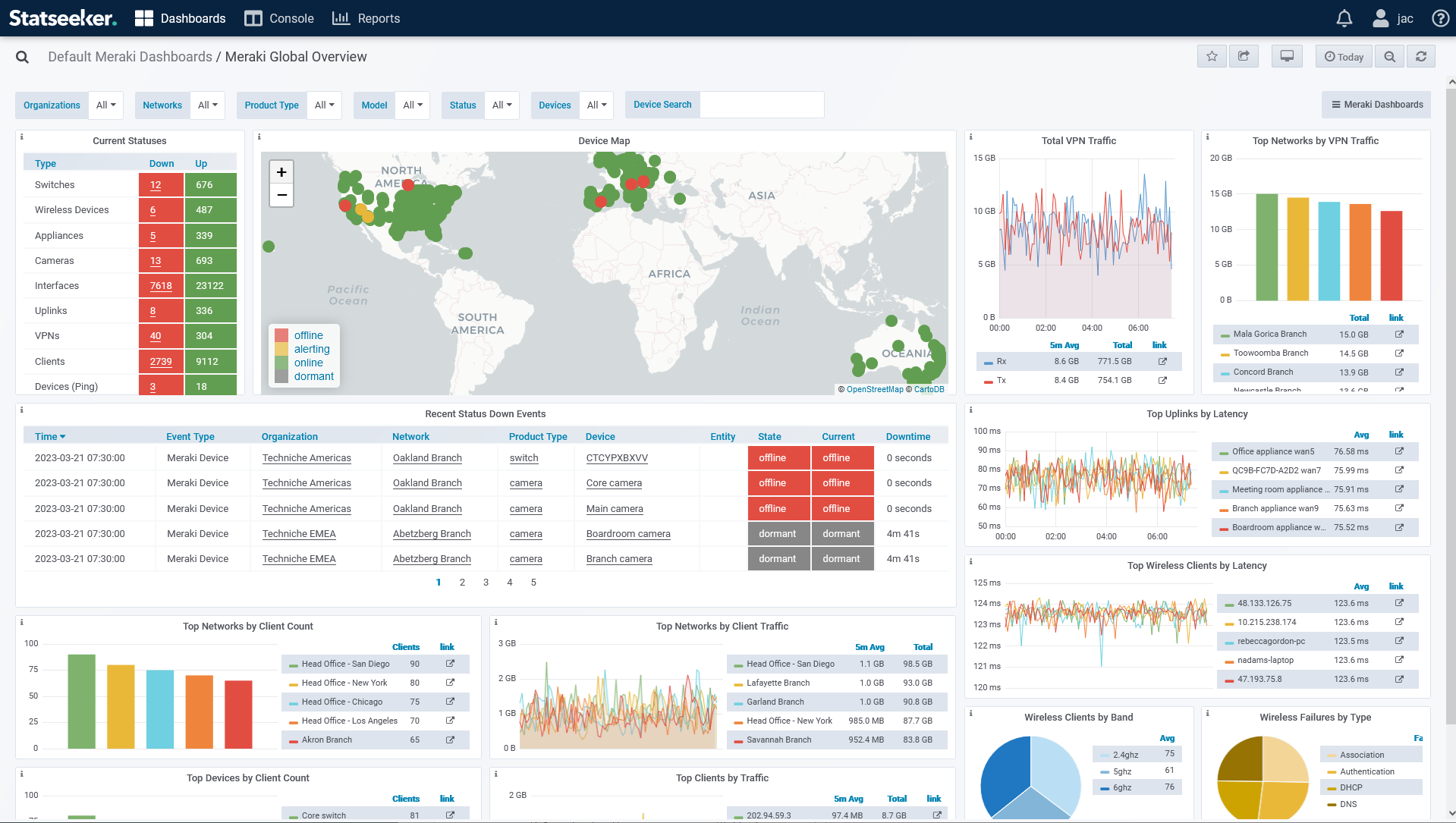This screenshot has height=823, width=1456.
Task: Go to events page 3
Action: pyautogui.click(x=486, y=583)
